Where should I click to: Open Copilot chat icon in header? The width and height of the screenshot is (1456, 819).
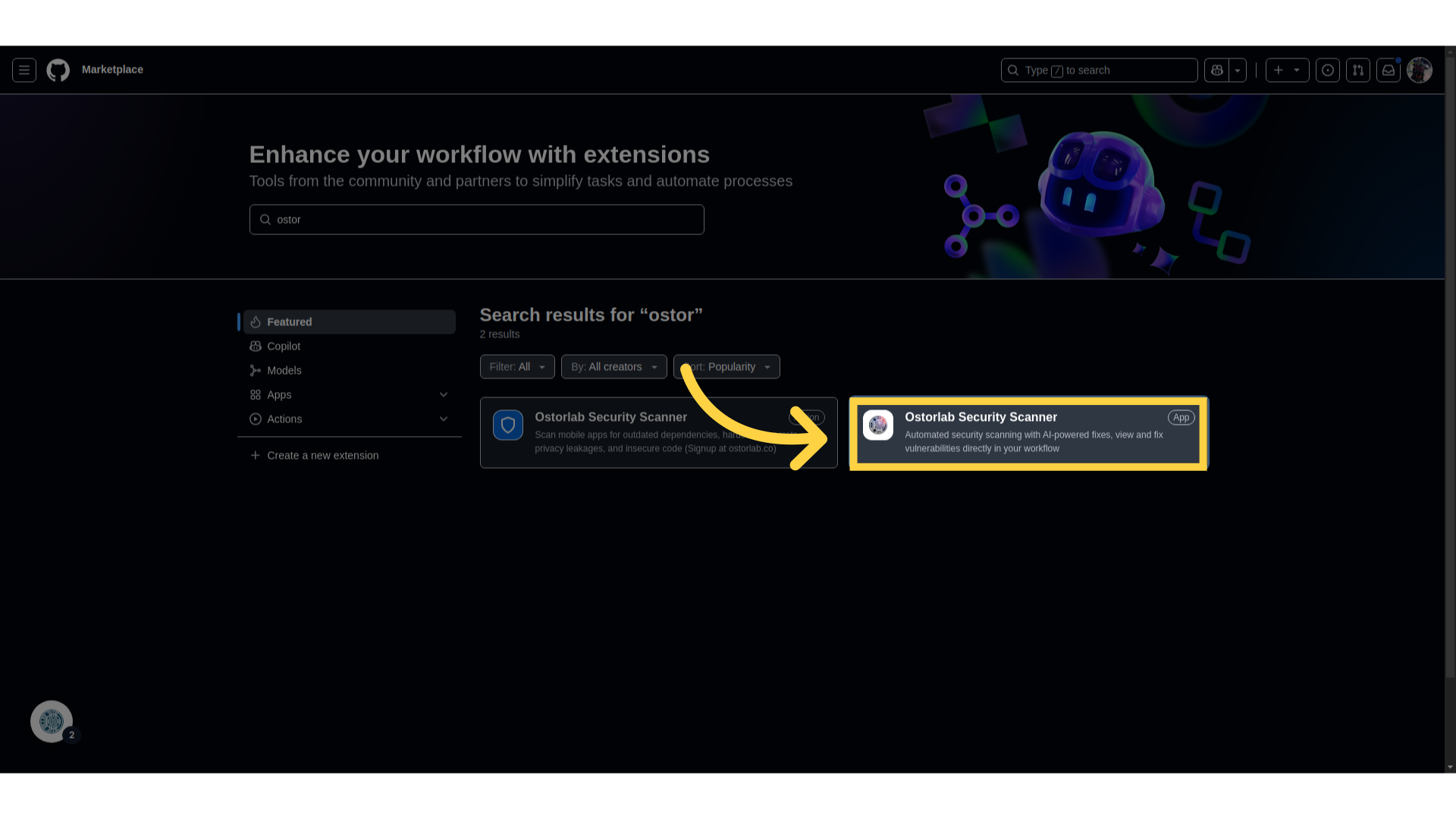click(1216, 70)
